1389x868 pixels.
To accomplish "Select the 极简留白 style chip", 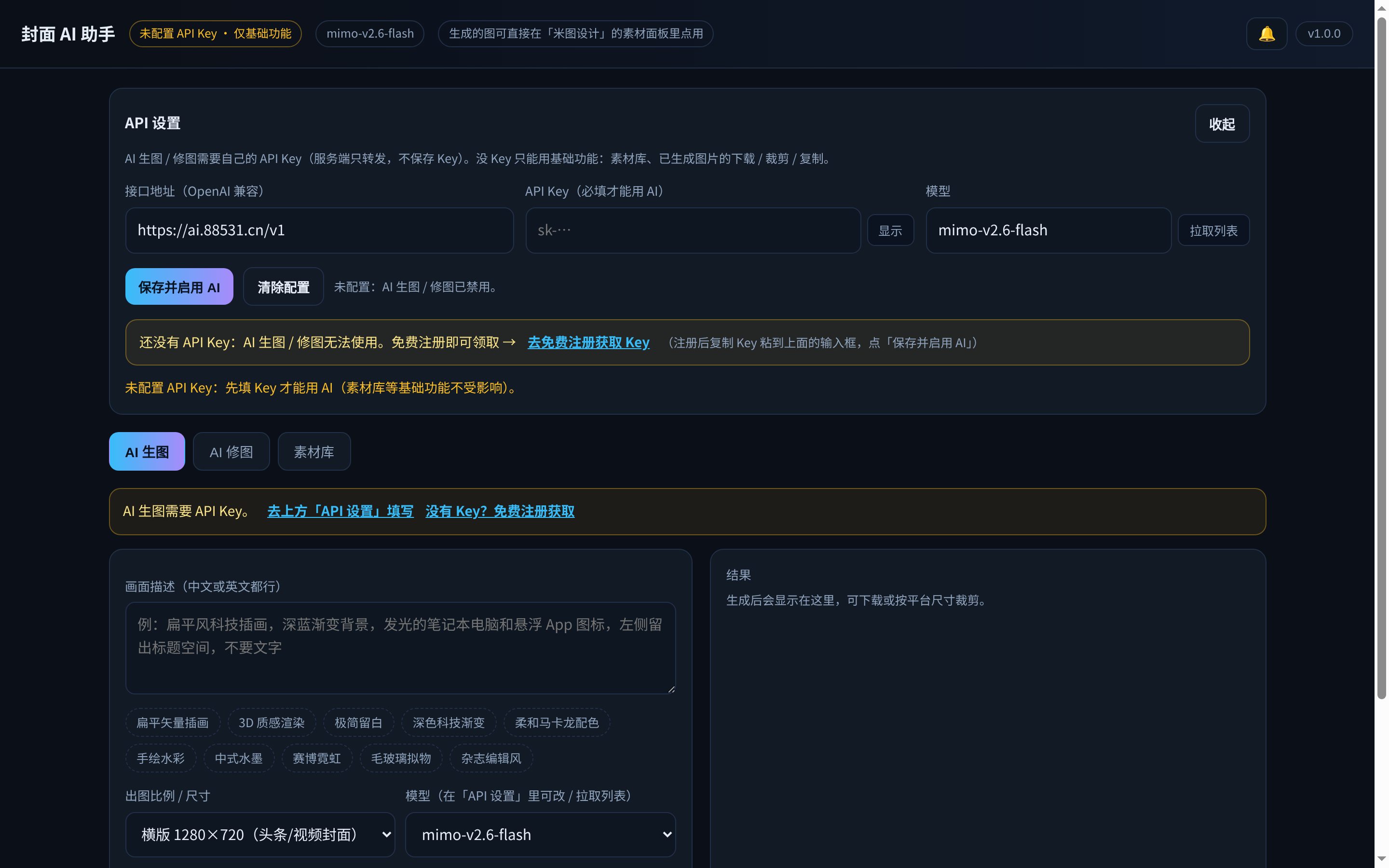I will click(359, 723).
